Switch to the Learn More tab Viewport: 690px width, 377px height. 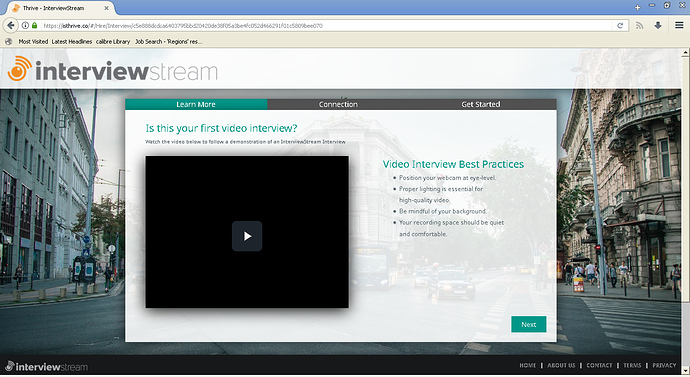tap(196, 104)
